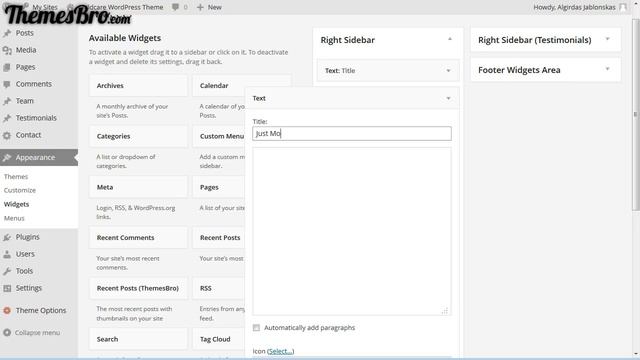Expand Footer Widgets Area arrow

[x=607, y=69]
